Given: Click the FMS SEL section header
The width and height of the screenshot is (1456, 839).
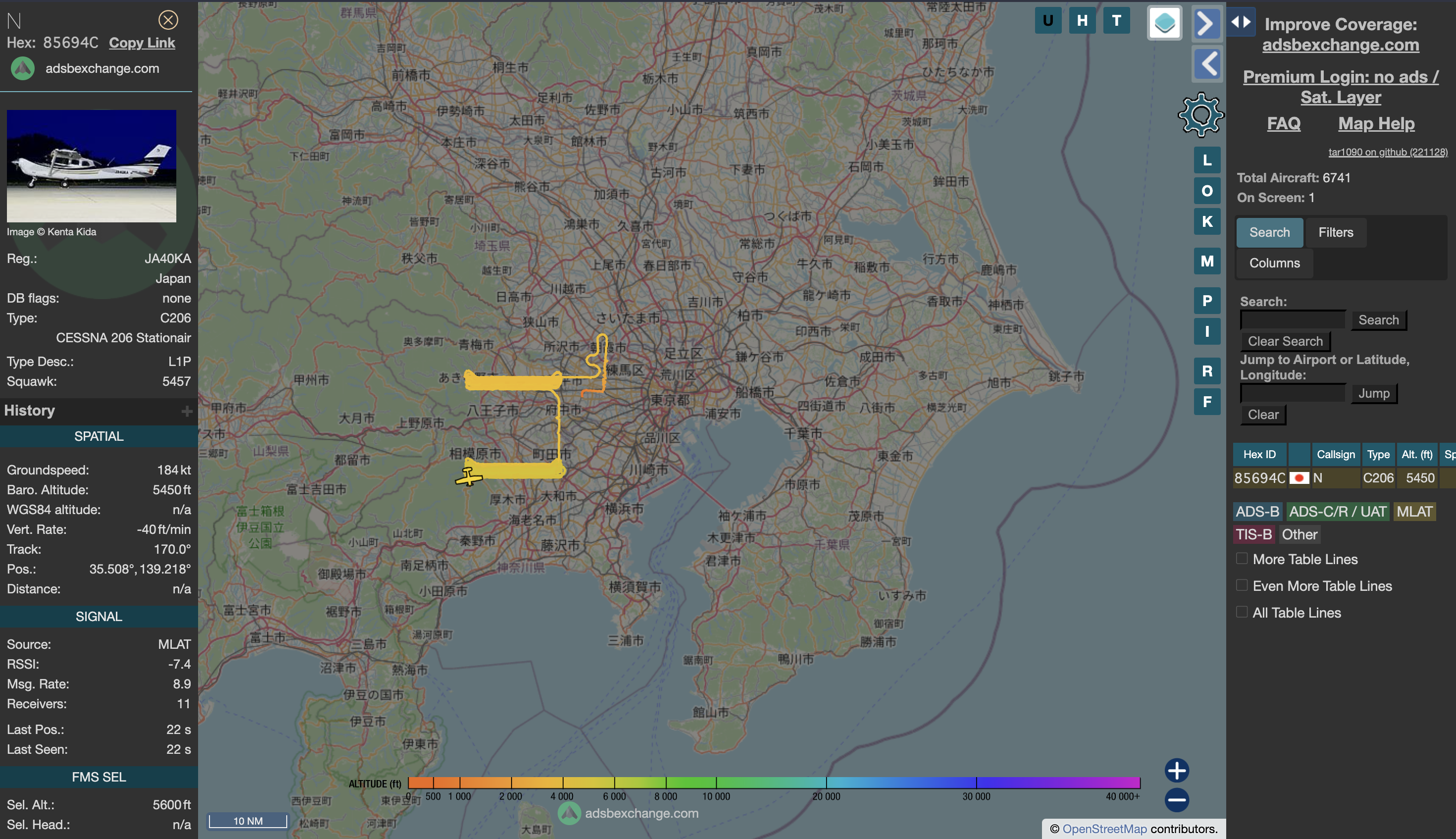Looking at the screenshot, I should coord(99,777).
